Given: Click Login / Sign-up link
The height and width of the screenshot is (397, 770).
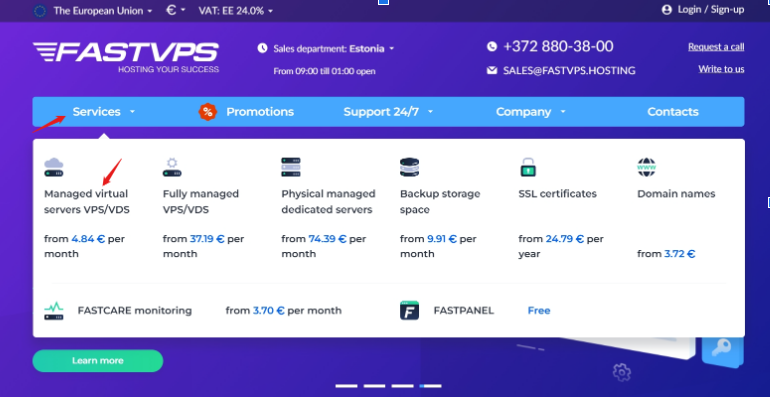Looking at the screenshot, I should 711,9.
